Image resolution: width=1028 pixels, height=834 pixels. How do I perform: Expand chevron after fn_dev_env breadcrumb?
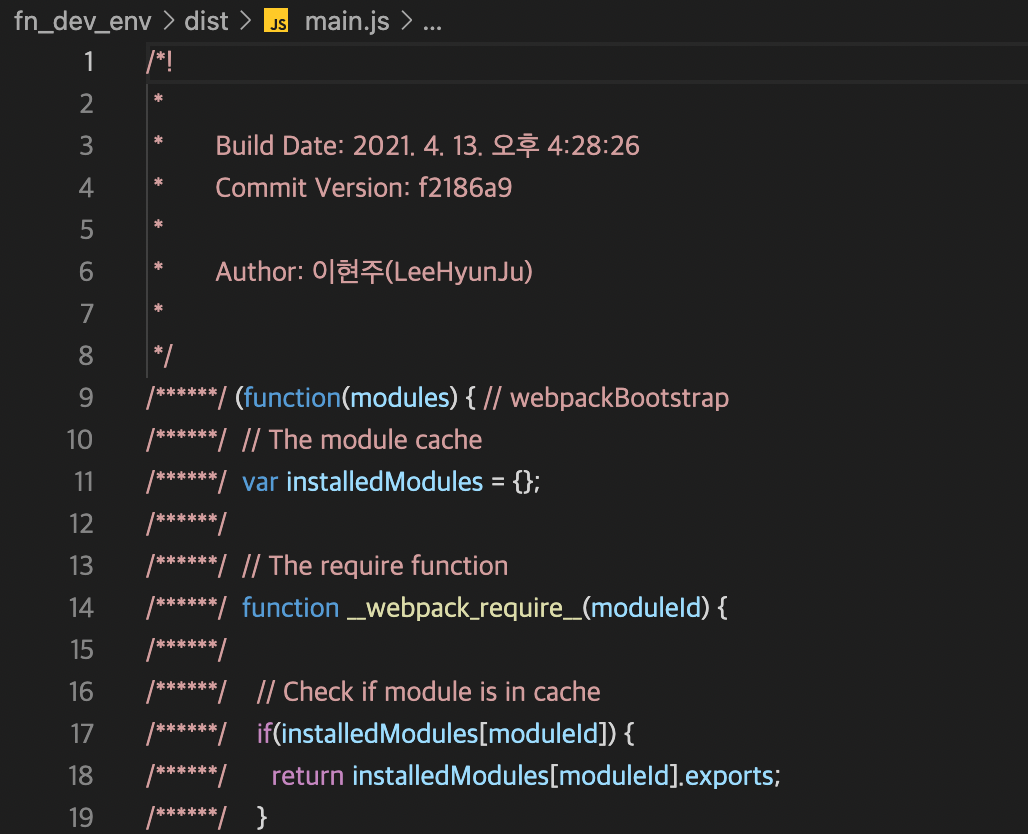coord(168,22)
